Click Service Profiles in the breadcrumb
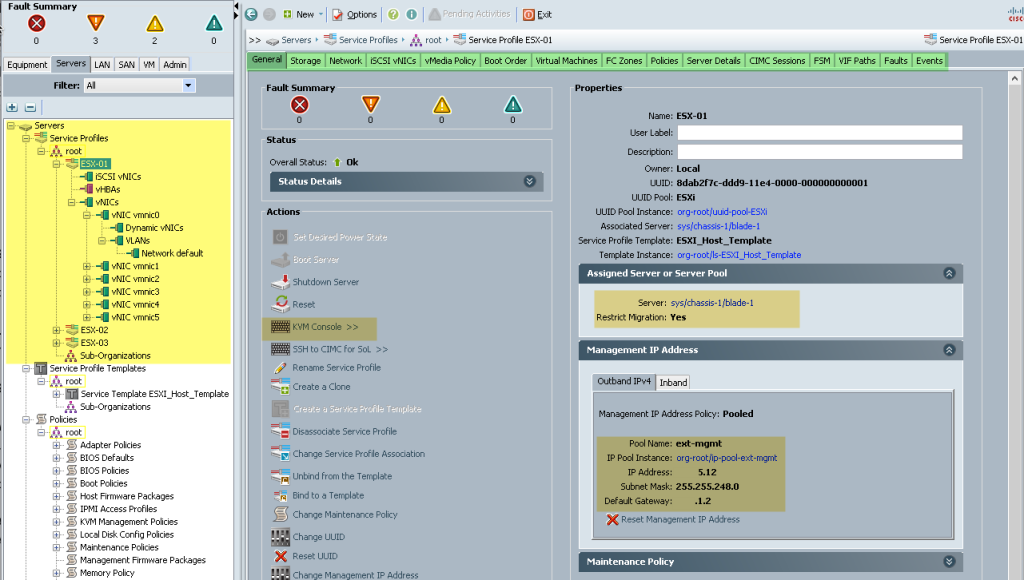 pos(368,40)
